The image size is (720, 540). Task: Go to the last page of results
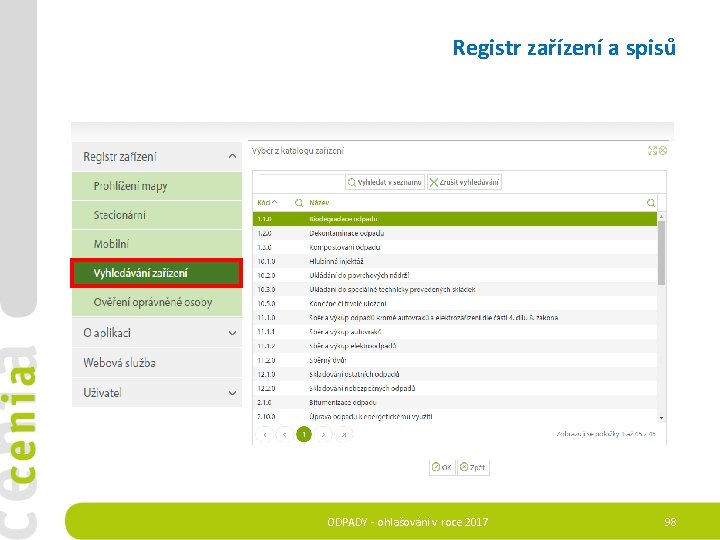[343, 434]
